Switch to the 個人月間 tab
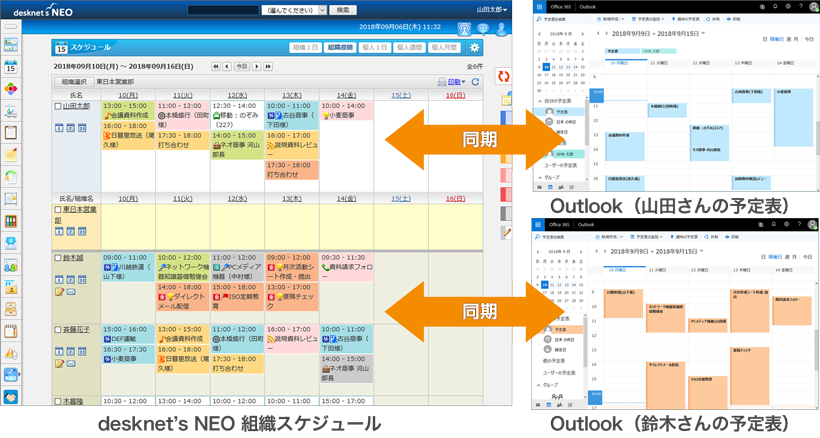The width and height of the screenshot is (820, 438). (x=444, y=48)
